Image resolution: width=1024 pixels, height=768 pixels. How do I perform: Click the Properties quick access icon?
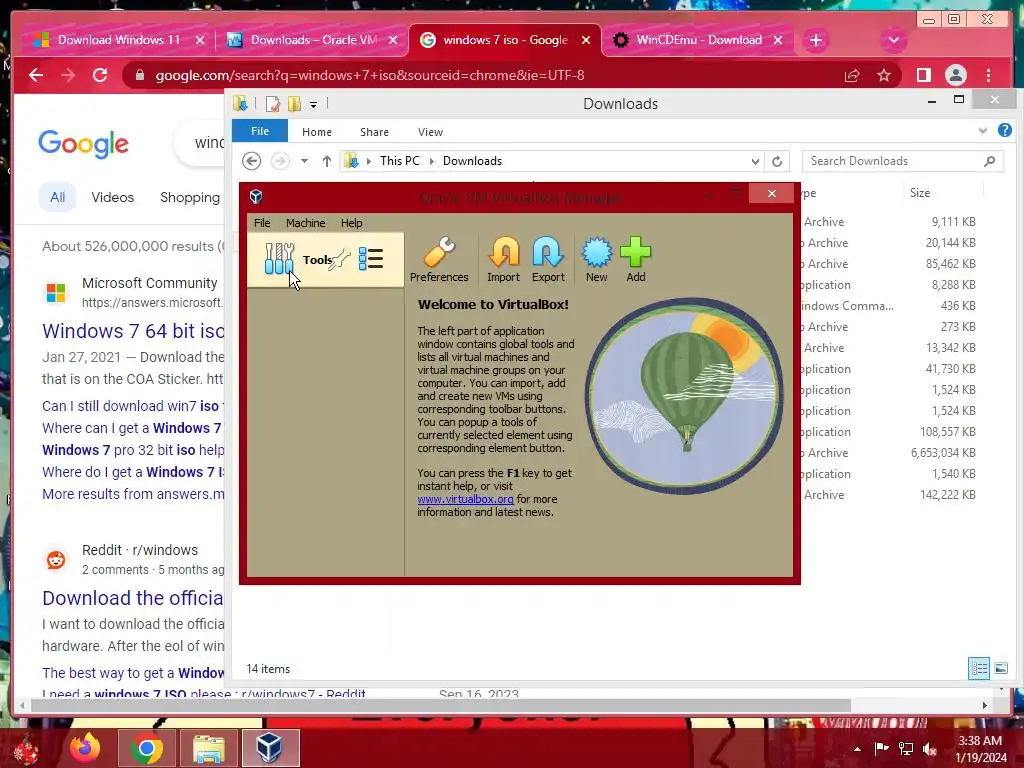point(273,104)
